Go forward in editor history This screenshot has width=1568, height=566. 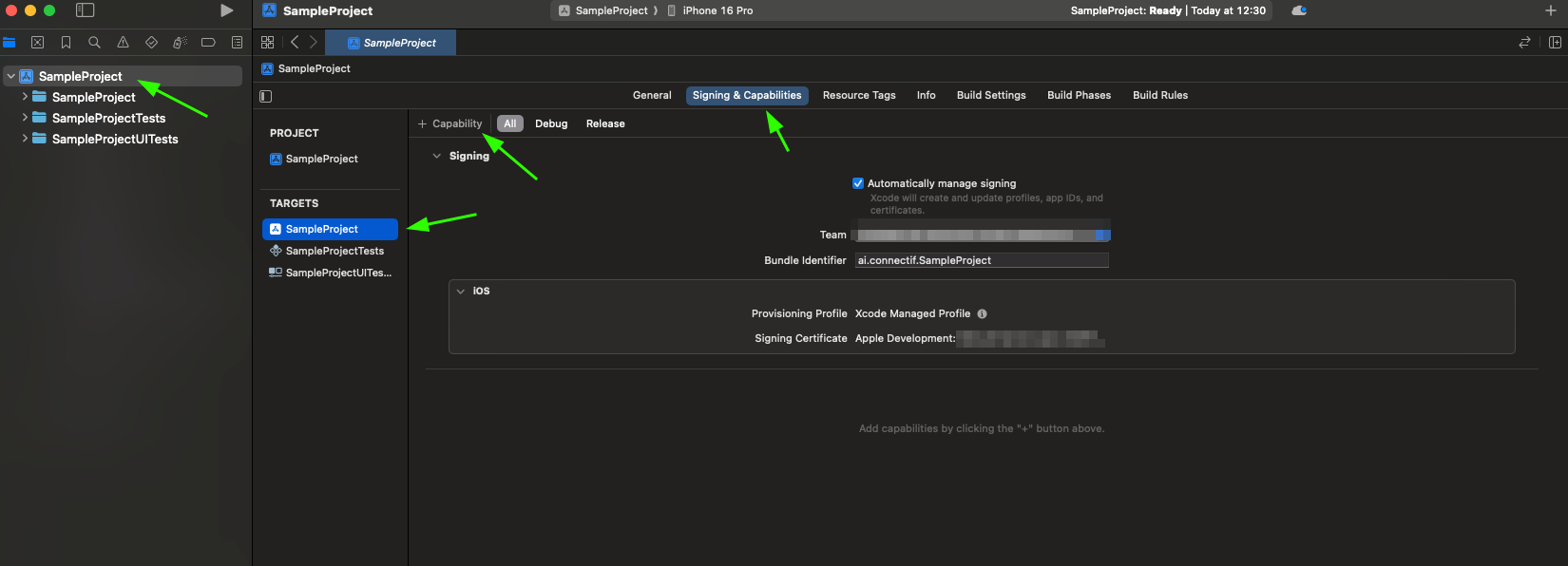click(x=314, y=42)
